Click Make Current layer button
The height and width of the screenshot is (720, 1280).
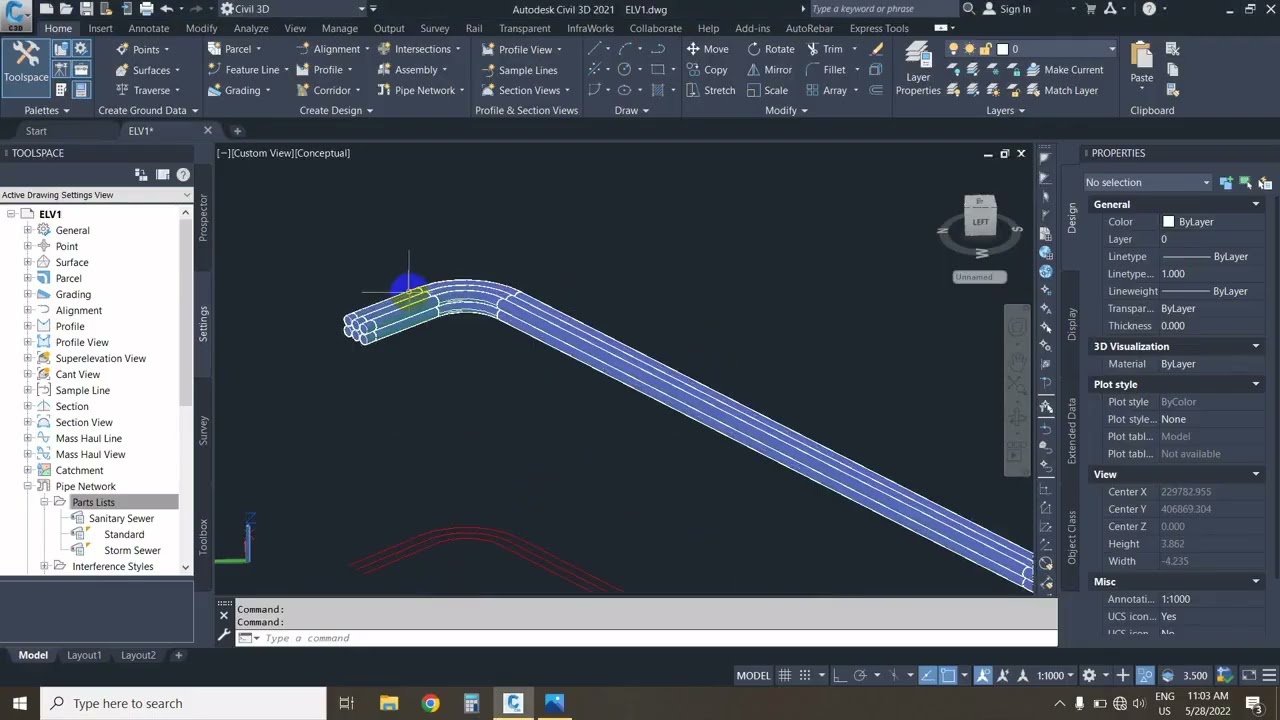[x=1065, y=70]
